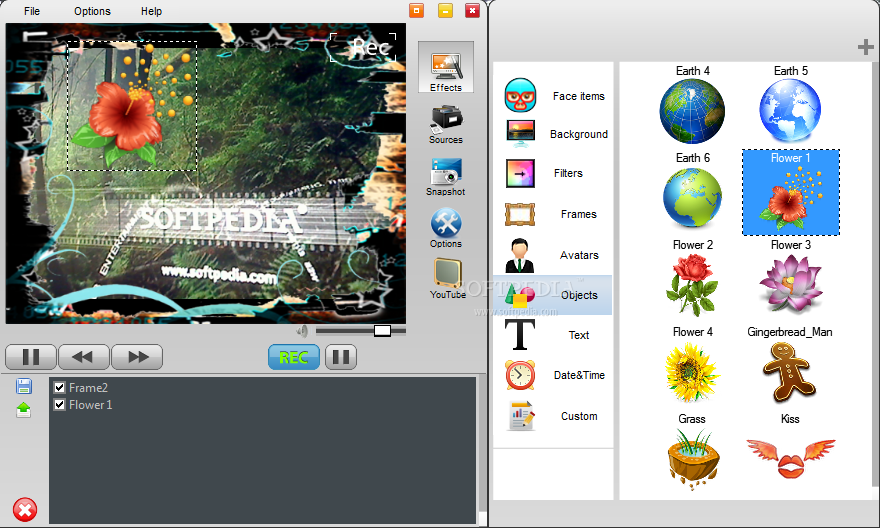
Task: Select the Background effects category
Action: click(553, 134)
